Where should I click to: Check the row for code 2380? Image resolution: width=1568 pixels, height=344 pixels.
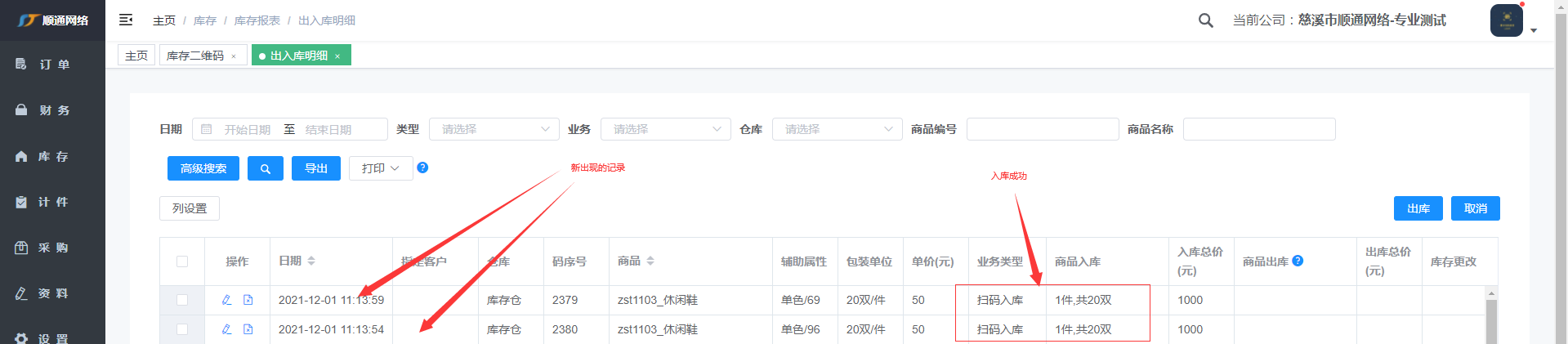(182, 329)
